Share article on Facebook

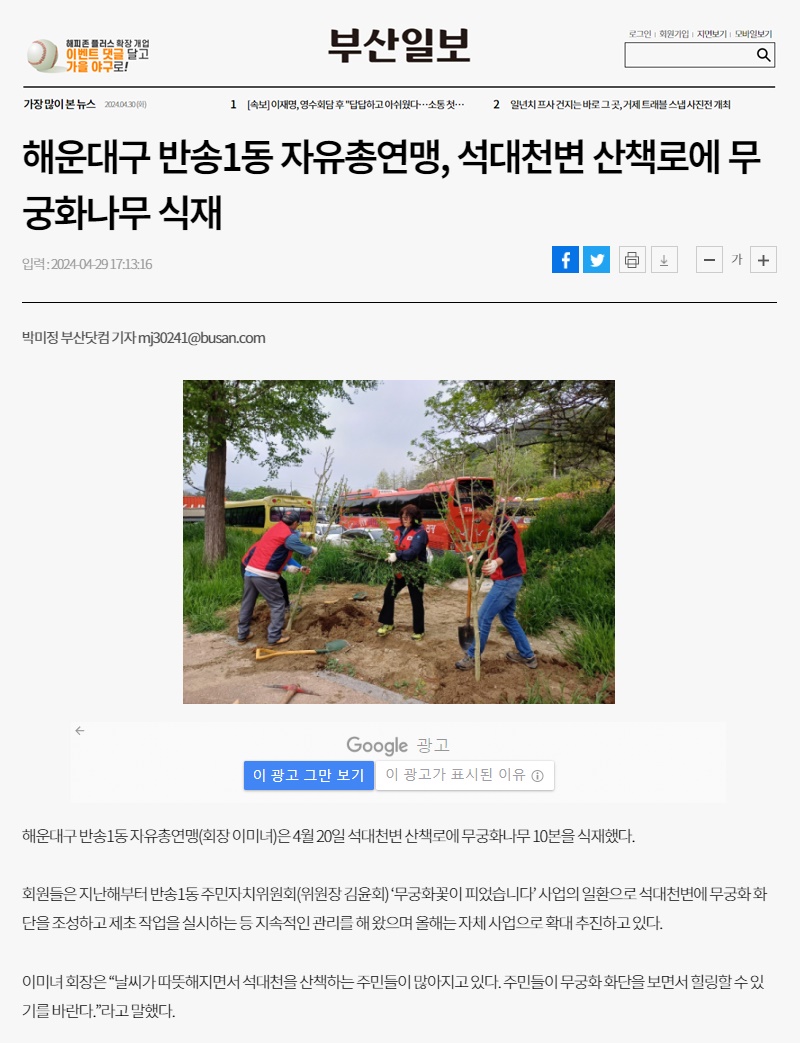(565, 259)
